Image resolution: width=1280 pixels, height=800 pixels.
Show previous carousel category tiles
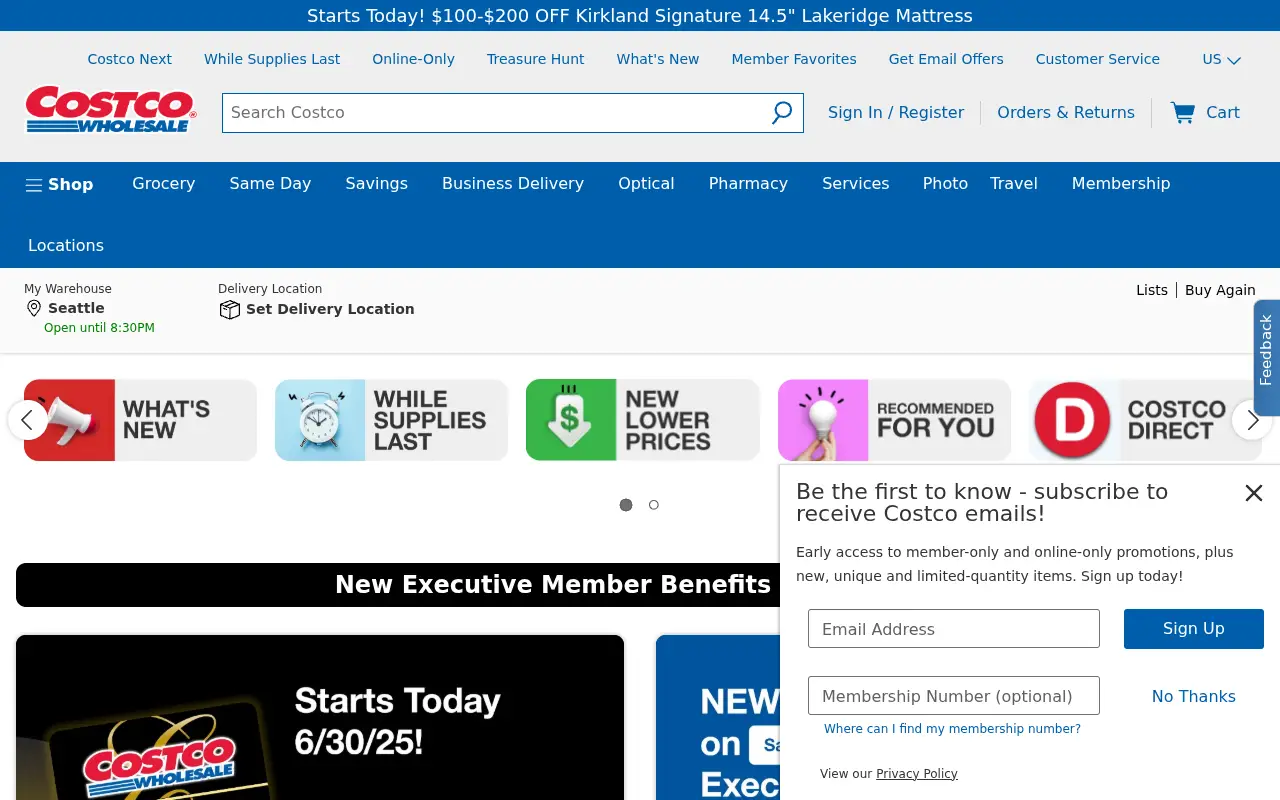coord(28,420)
